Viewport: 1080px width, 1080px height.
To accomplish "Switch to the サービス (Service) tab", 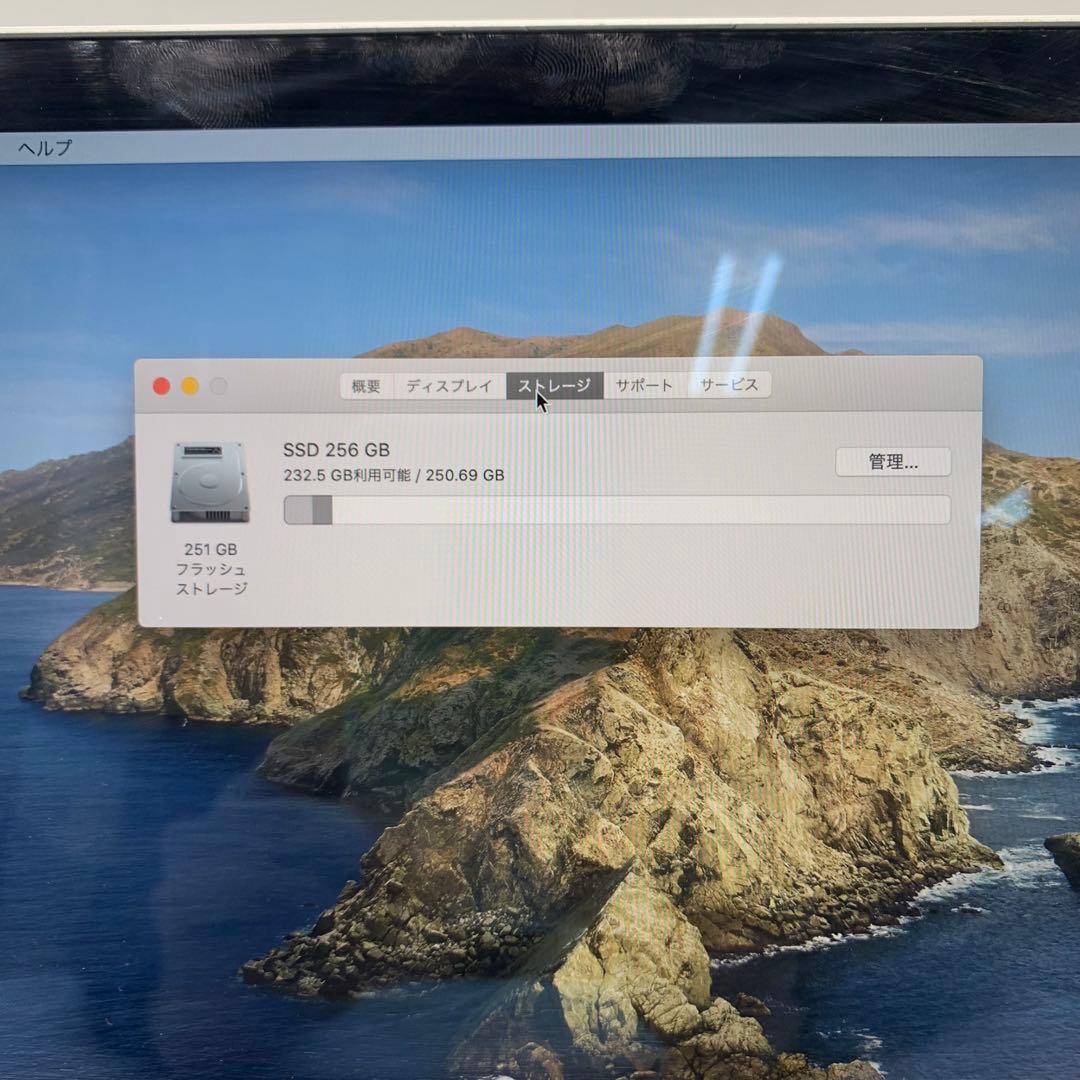I will pyautogui.click(x=729, y=383).
